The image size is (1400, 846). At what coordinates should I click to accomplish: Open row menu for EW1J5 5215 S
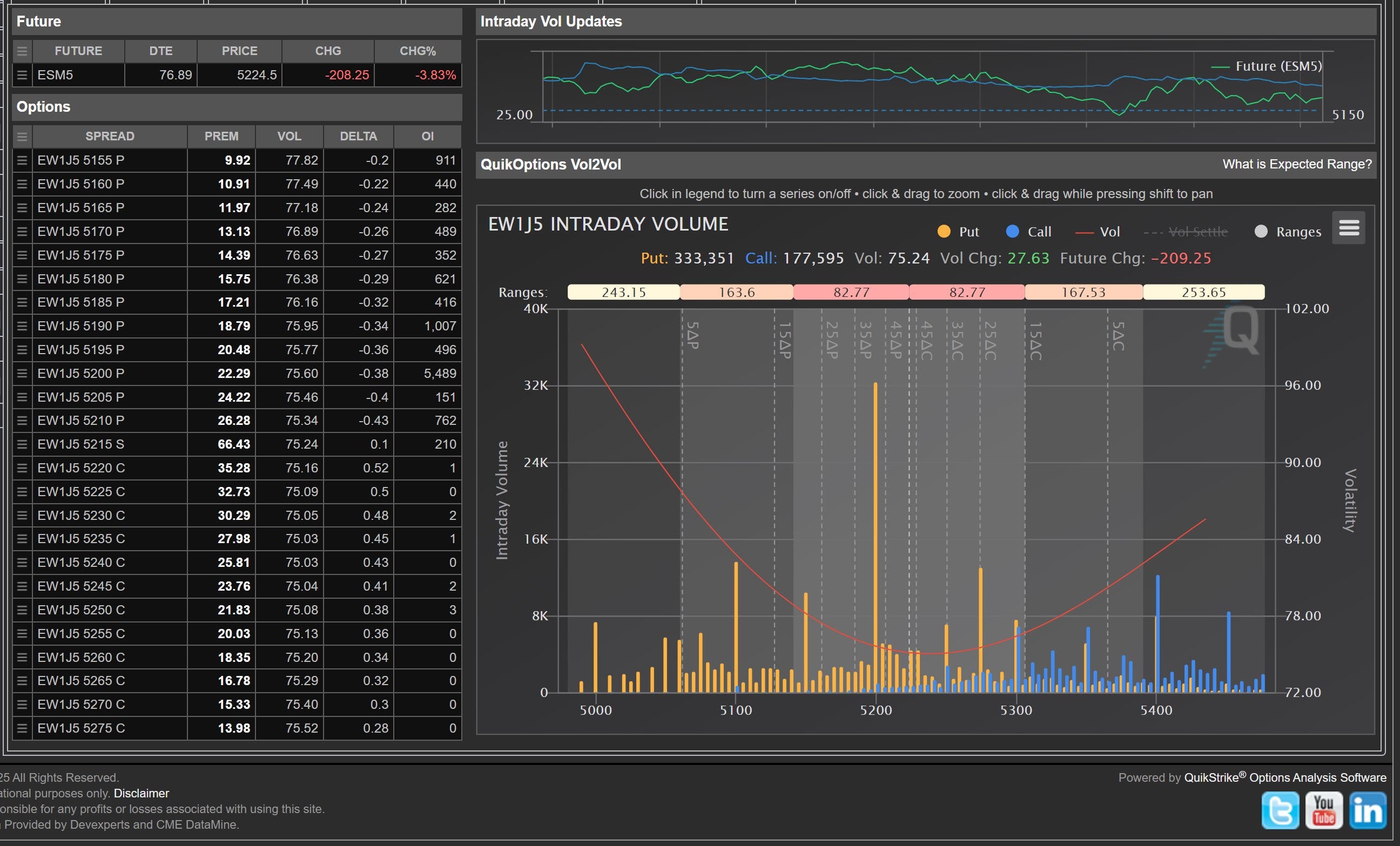[x=22, y=444]
